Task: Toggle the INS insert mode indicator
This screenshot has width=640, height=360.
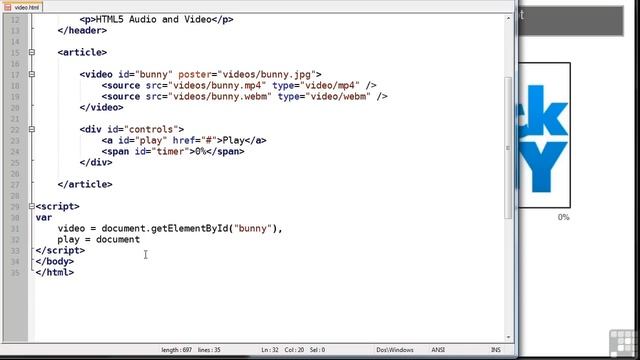Action: (x=496, y=350)
